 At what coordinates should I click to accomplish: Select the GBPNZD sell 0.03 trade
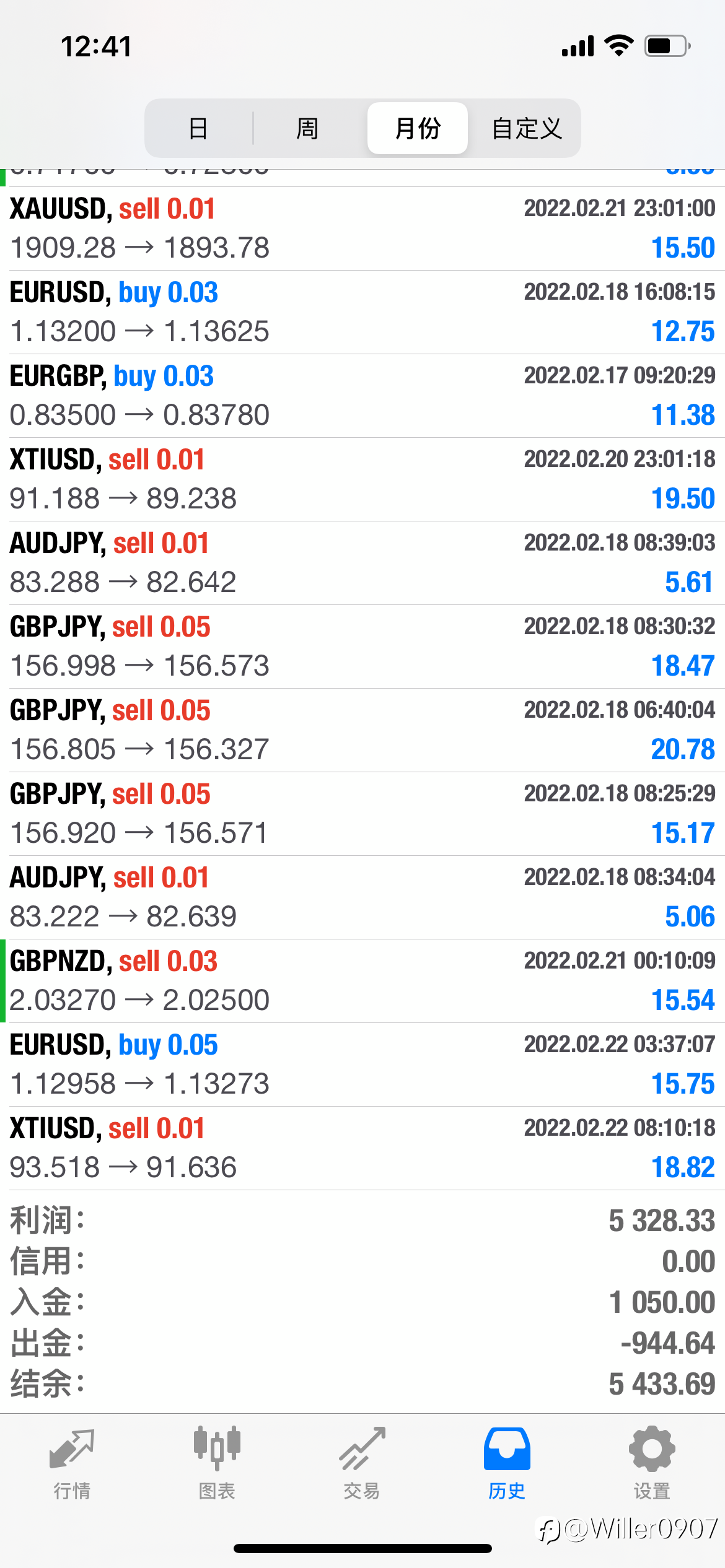pos(362,981)
